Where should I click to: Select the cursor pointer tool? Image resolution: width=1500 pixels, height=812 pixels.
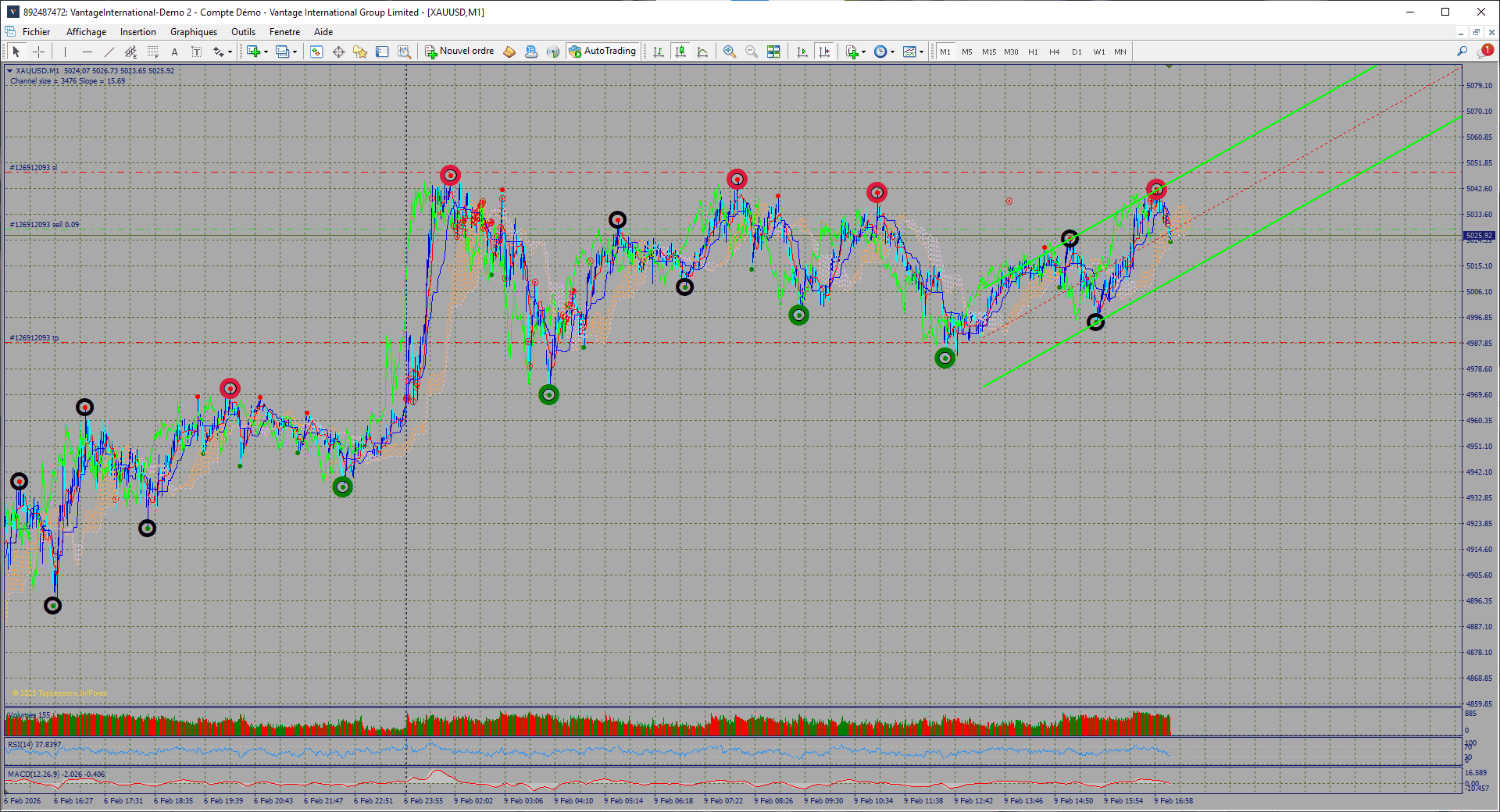pyautogui.click(x=16, y=52)
